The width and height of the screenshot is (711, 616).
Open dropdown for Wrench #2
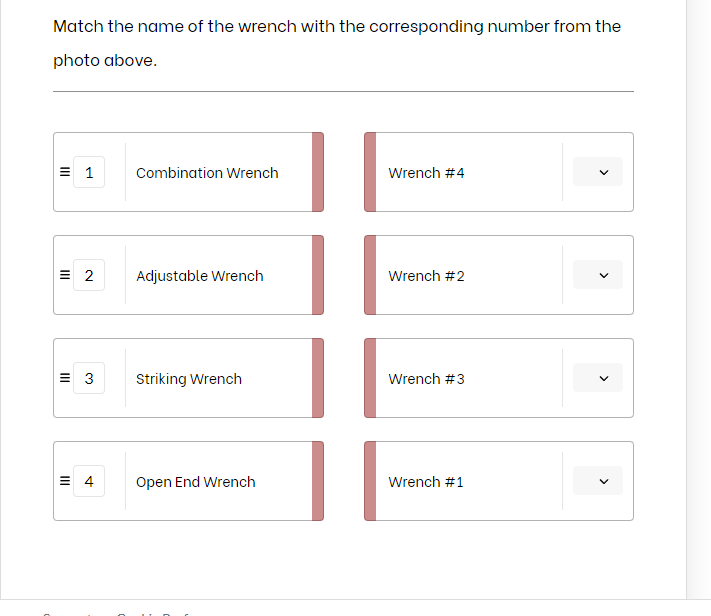click(598, 275)
